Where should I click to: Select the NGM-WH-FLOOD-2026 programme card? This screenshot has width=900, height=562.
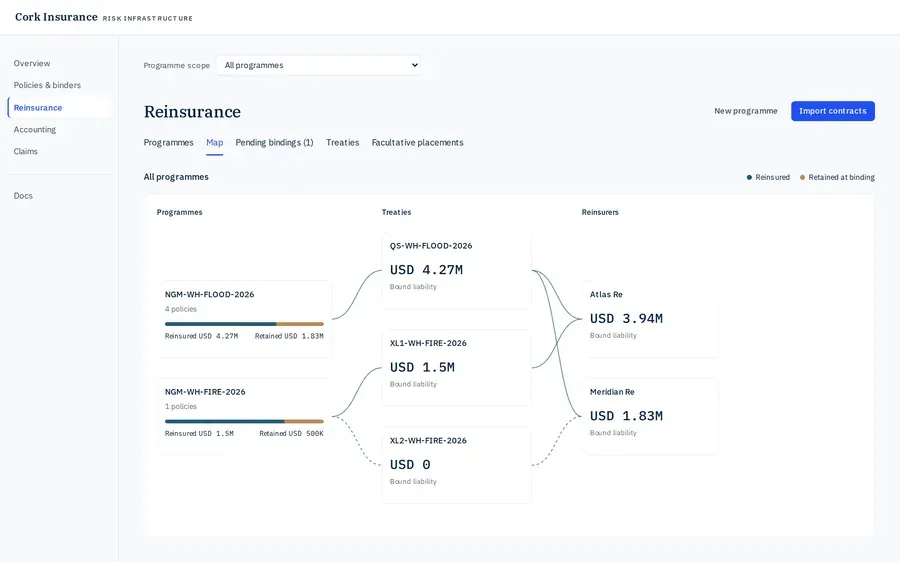click(x=245, y=319)
